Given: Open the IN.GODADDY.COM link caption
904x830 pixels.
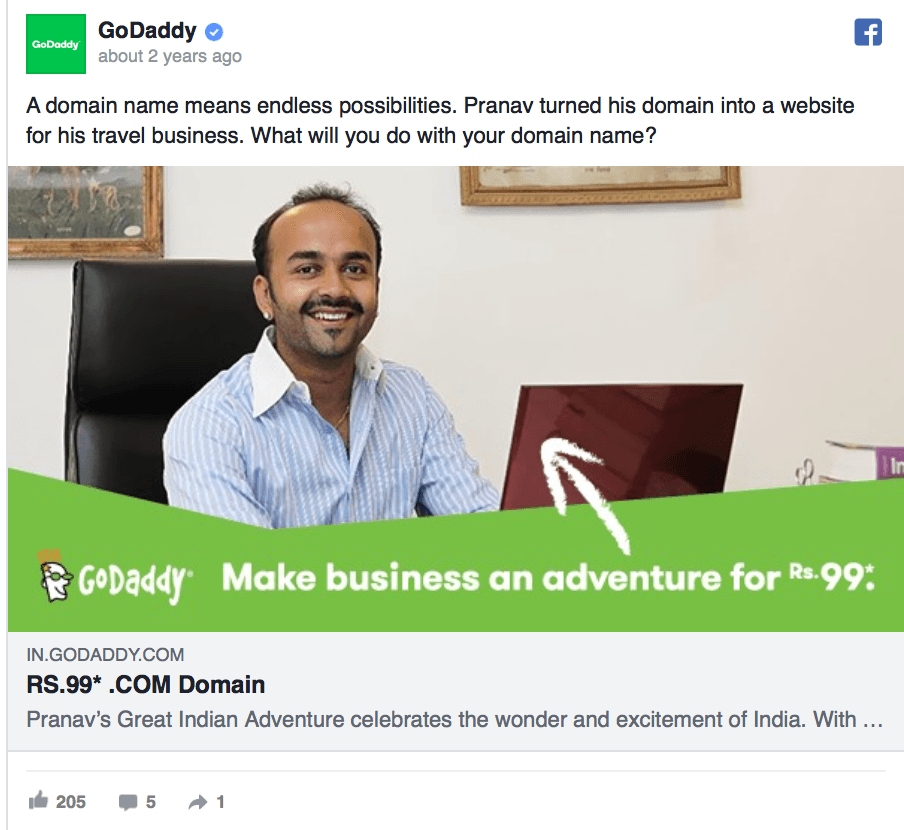Looking at the screenshot, I should (105, 655).
